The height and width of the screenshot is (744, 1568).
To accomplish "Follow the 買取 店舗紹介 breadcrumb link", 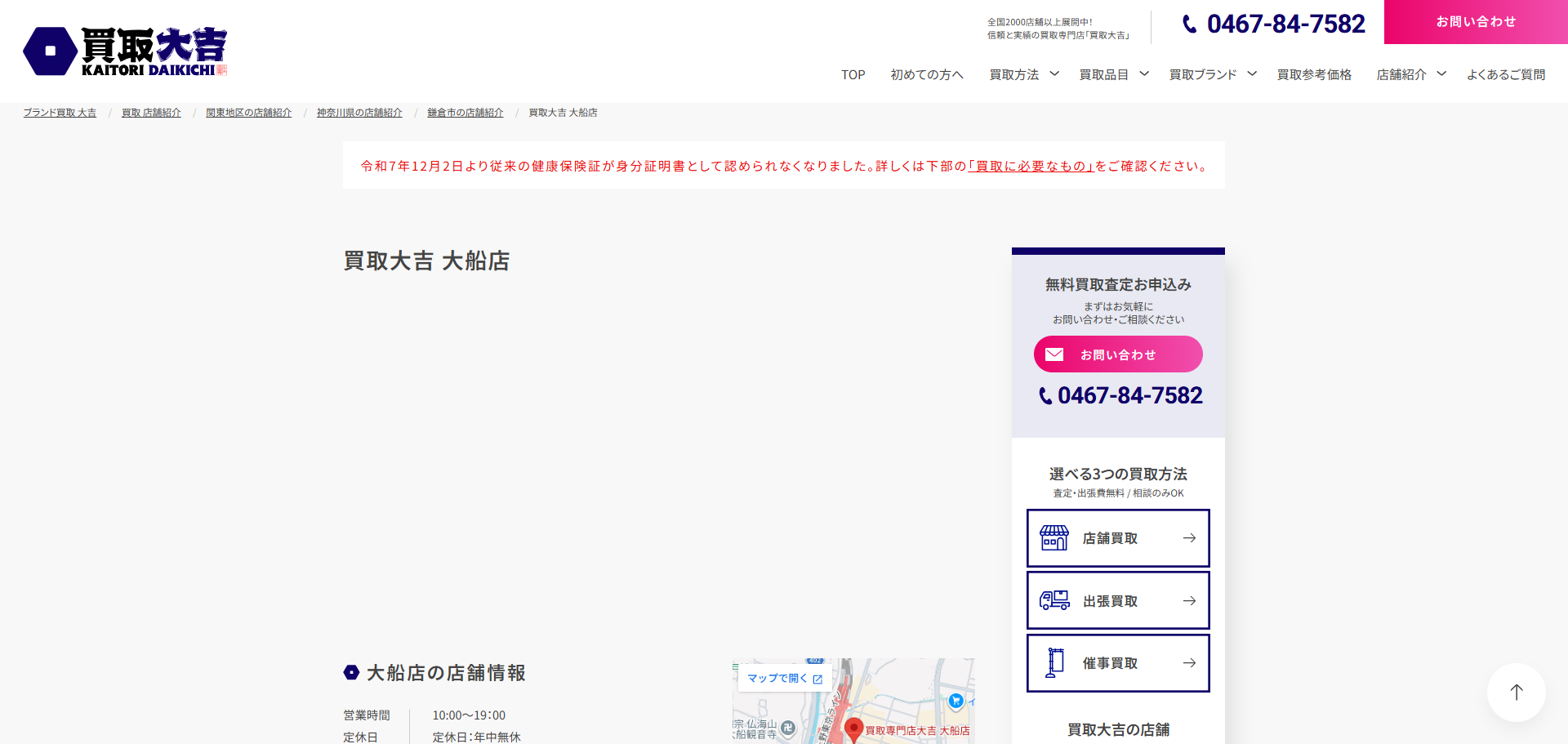I will (x=151, y=113).
